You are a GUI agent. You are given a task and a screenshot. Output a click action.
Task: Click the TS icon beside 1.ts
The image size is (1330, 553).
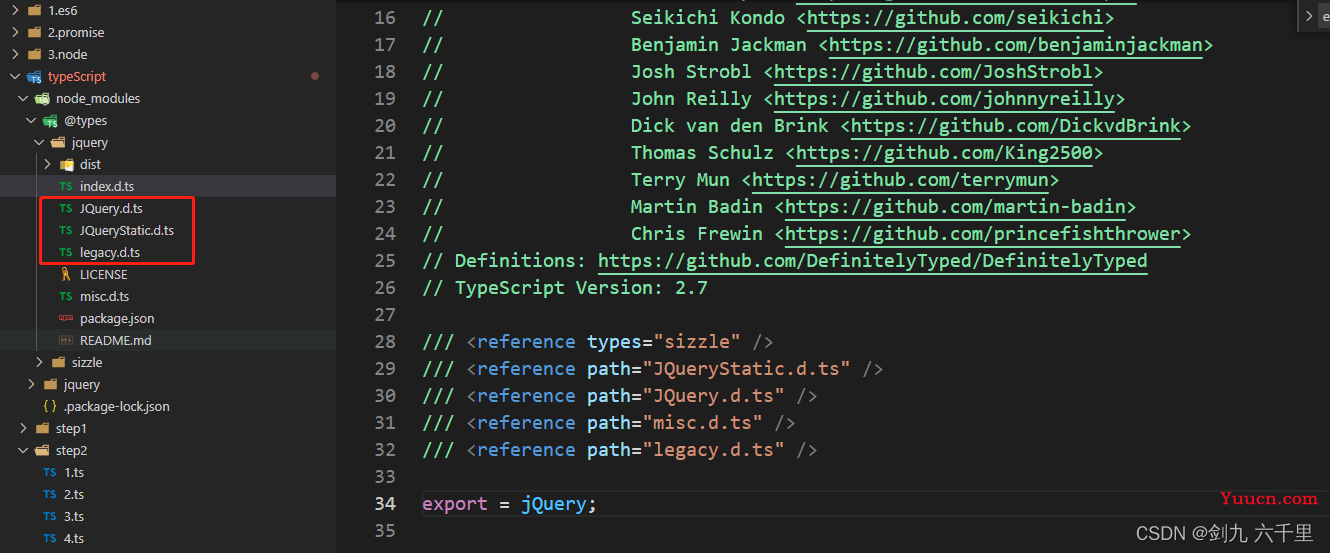(x=50, y=472)
